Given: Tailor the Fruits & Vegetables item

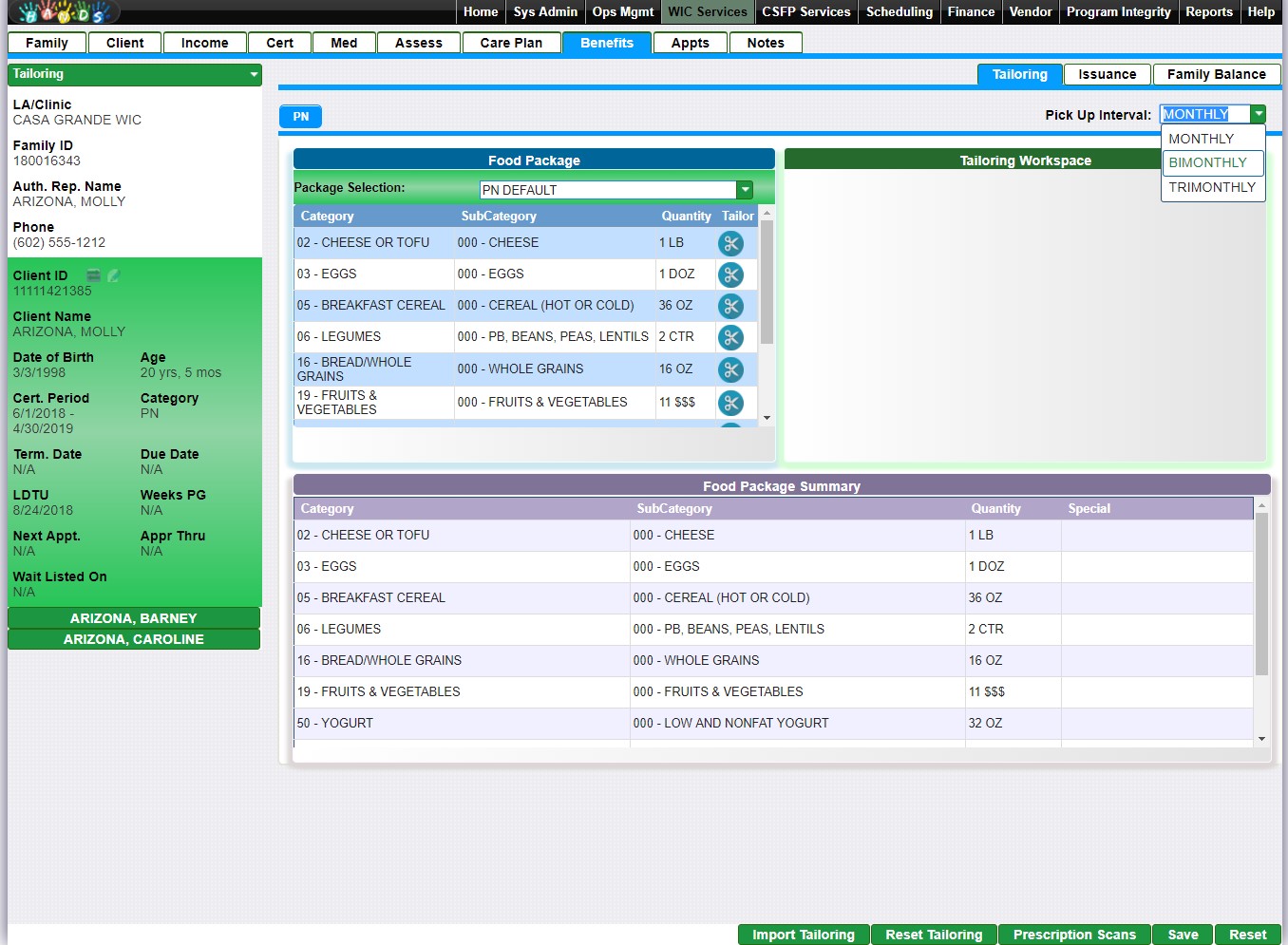Looking at the screenshot, I should pos(730,404).
